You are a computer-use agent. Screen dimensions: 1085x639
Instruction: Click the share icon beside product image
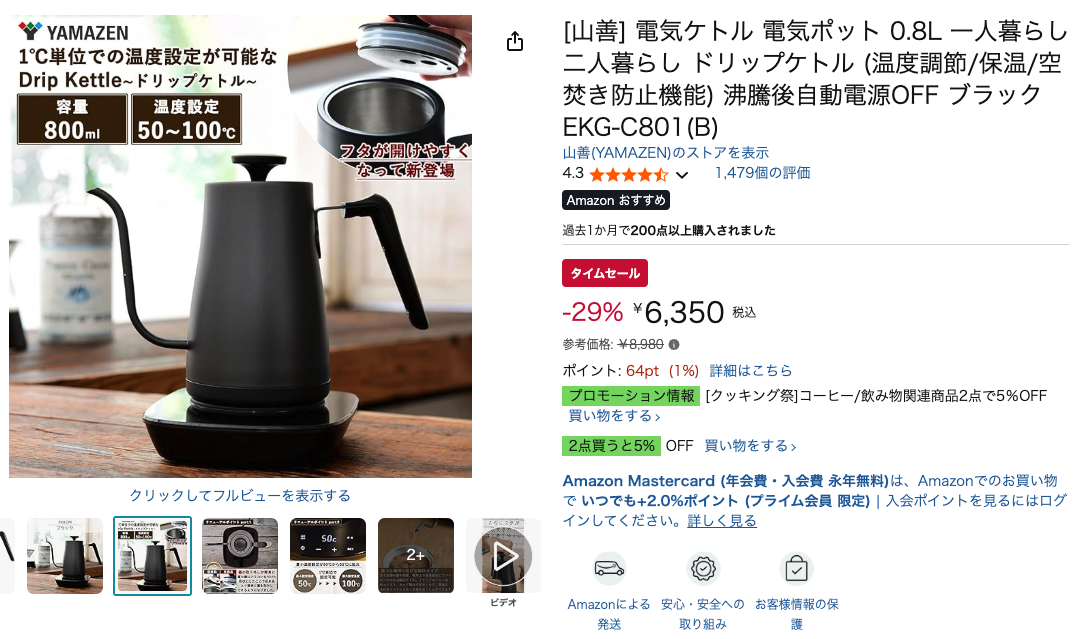pyautogui.click(x=514, y=42)
